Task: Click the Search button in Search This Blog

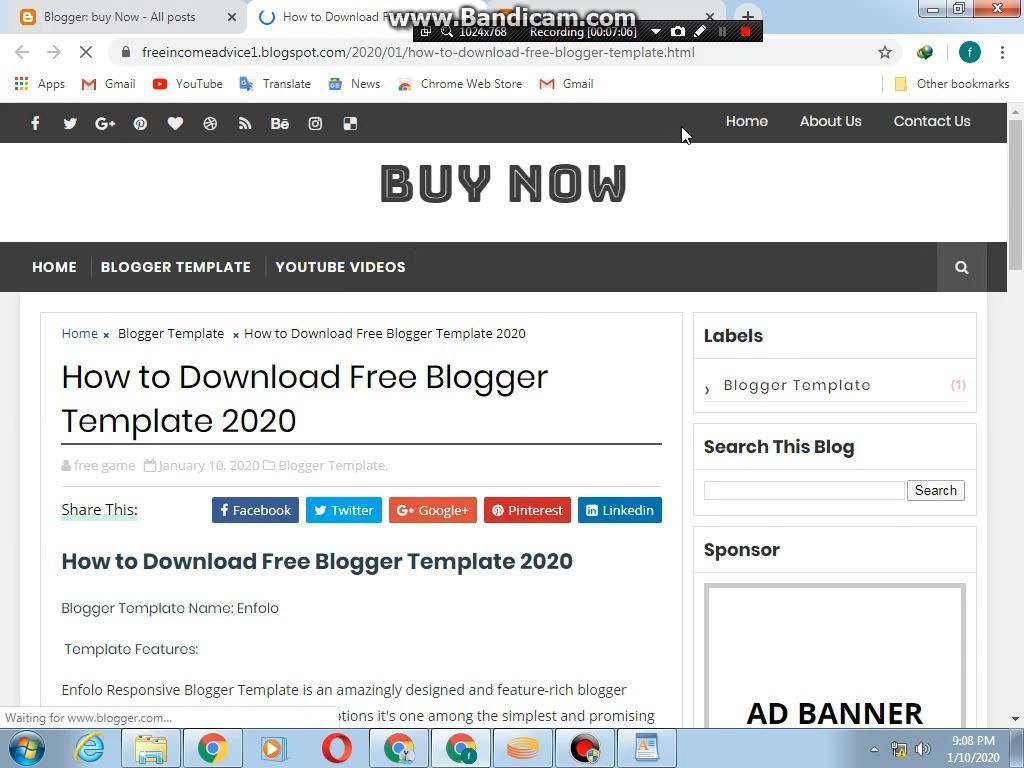Action: click(935, 490)
